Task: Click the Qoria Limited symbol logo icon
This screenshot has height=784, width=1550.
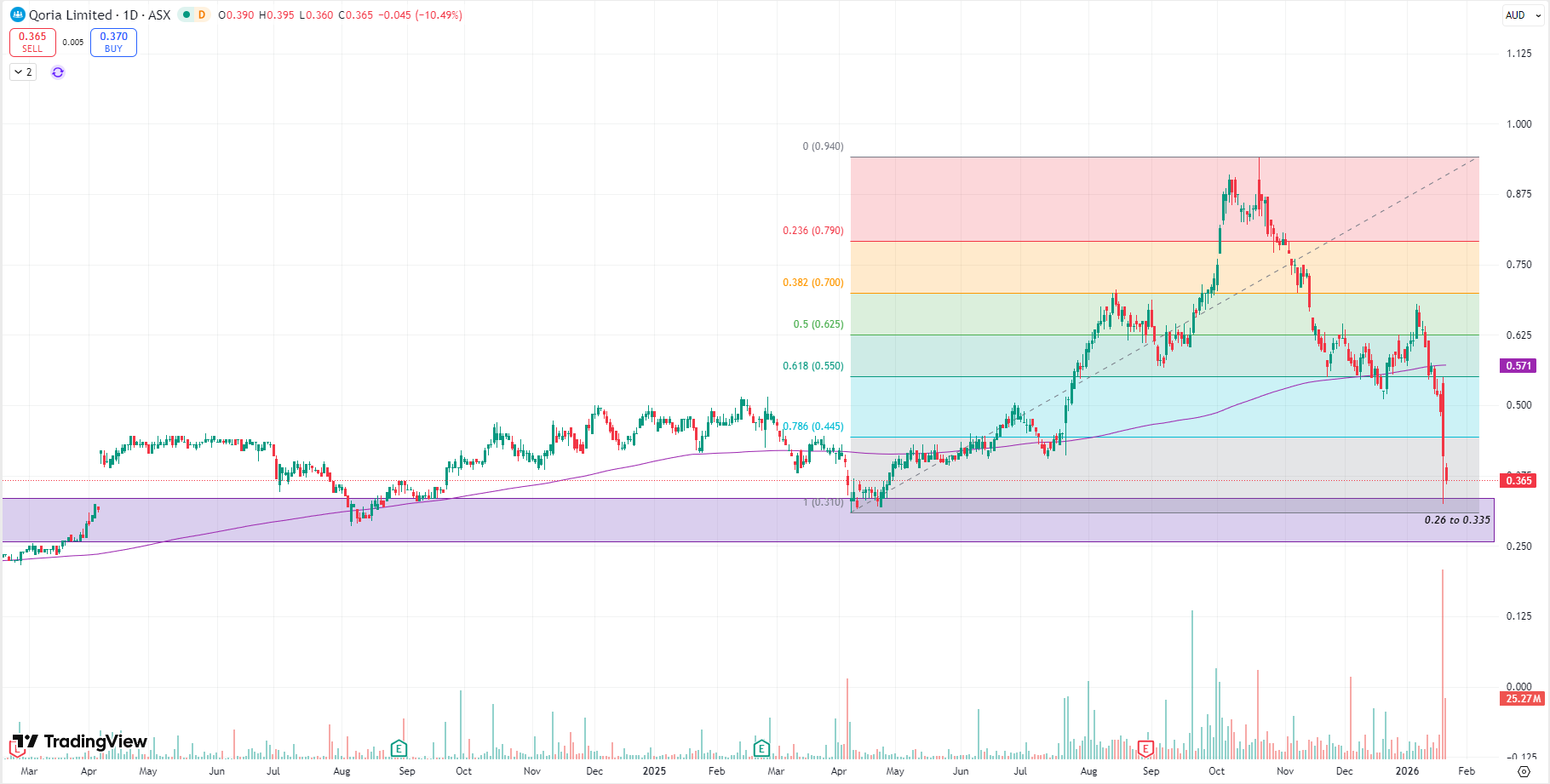Action: coord(17,14)
